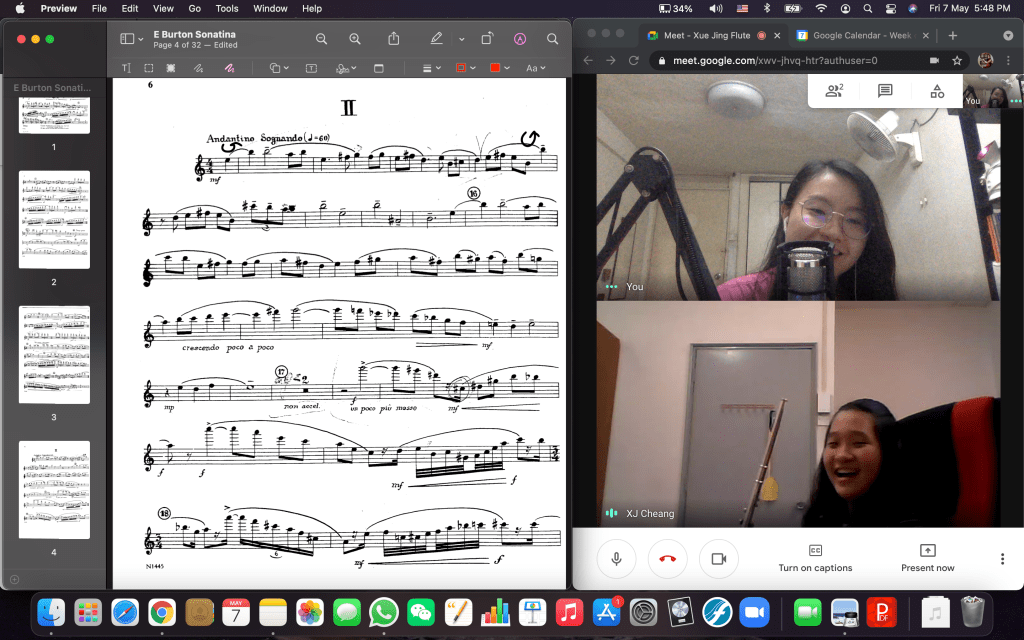The width and height of the screenshot is (1024, 640).
Task: Turn off the camera in Meet
Action: (717, 559)
